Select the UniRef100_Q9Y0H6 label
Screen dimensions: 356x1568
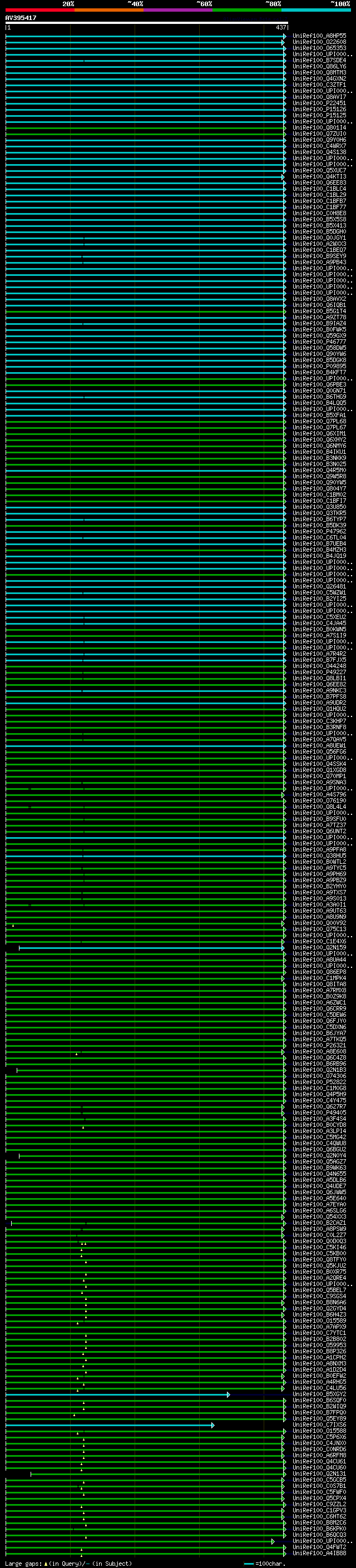[319, 140]
